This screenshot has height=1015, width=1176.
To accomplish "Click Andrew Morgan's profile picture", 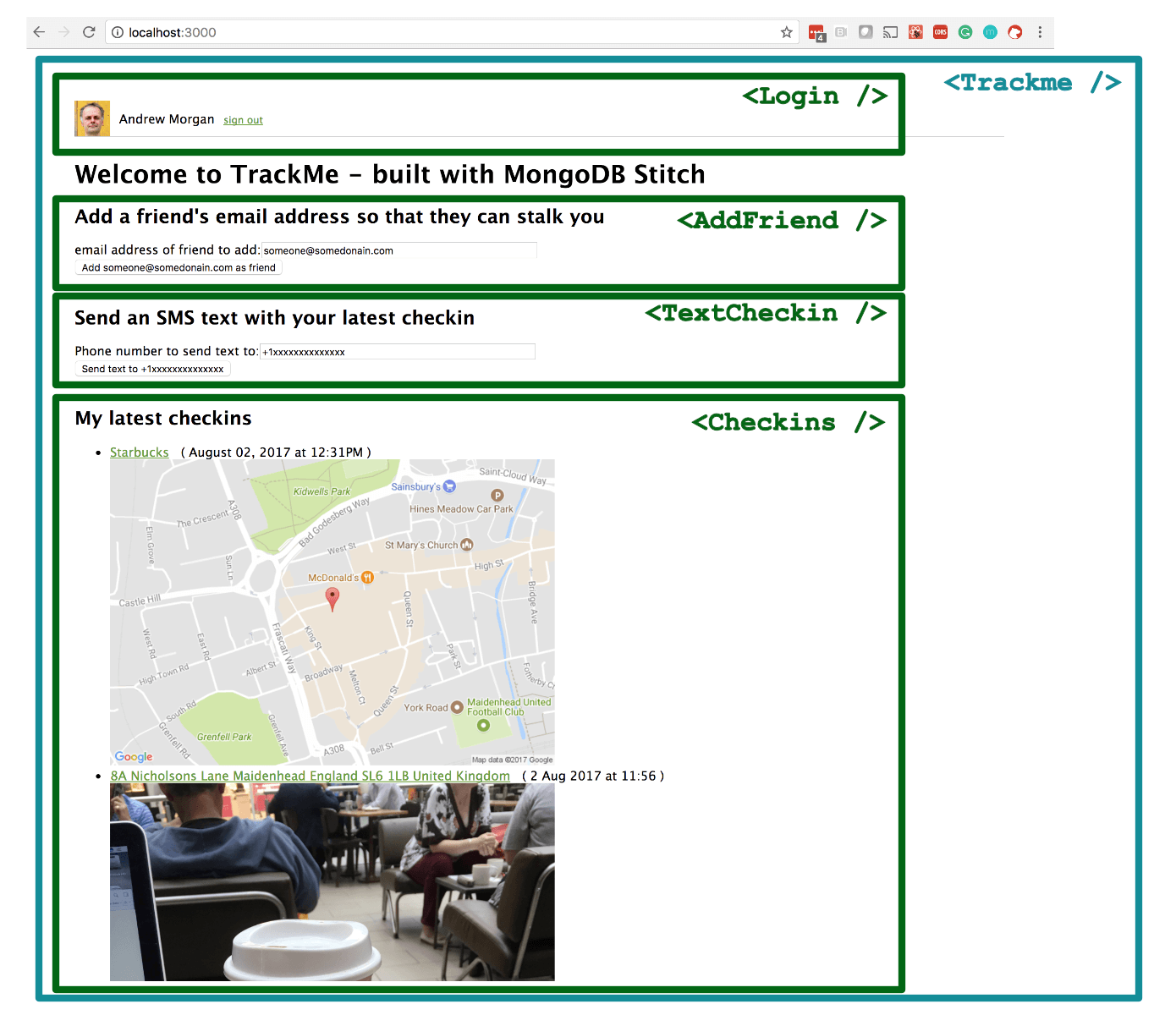I will [91, 118].
